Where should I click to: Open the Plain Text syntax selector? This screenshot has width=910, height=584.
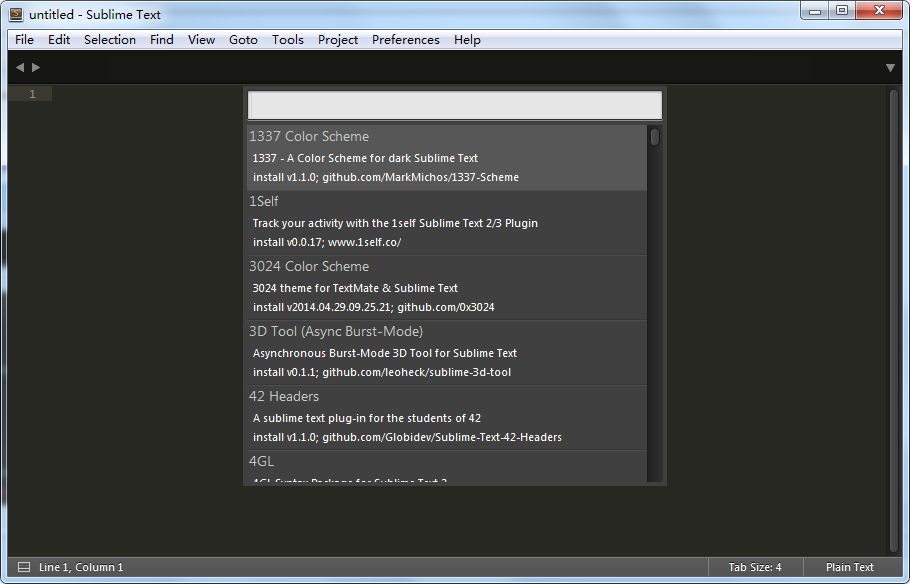pos(850,567)
